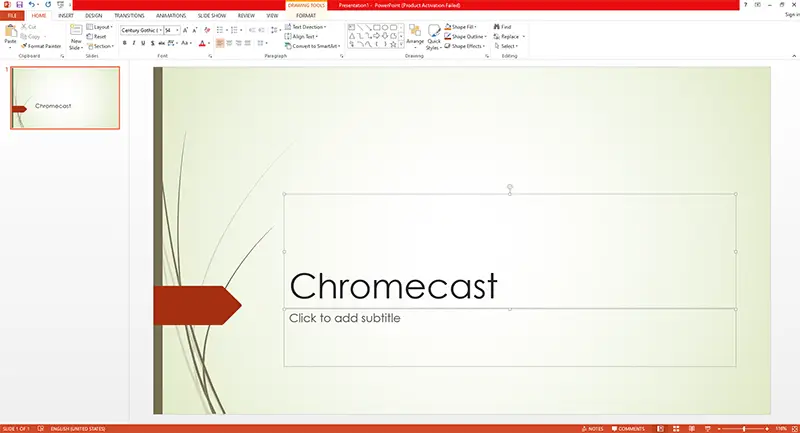
Task: Reset the slide layout
Action: click(97, 36)
